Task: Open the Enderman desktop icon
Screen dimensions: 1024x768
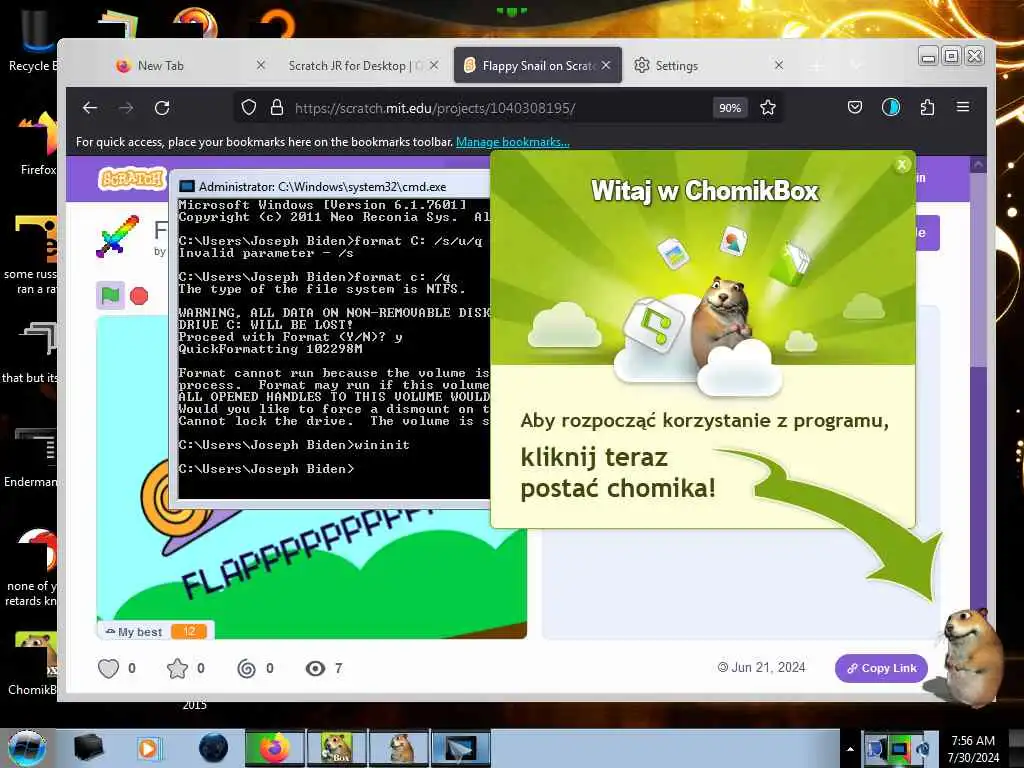Action: point(31,457)
